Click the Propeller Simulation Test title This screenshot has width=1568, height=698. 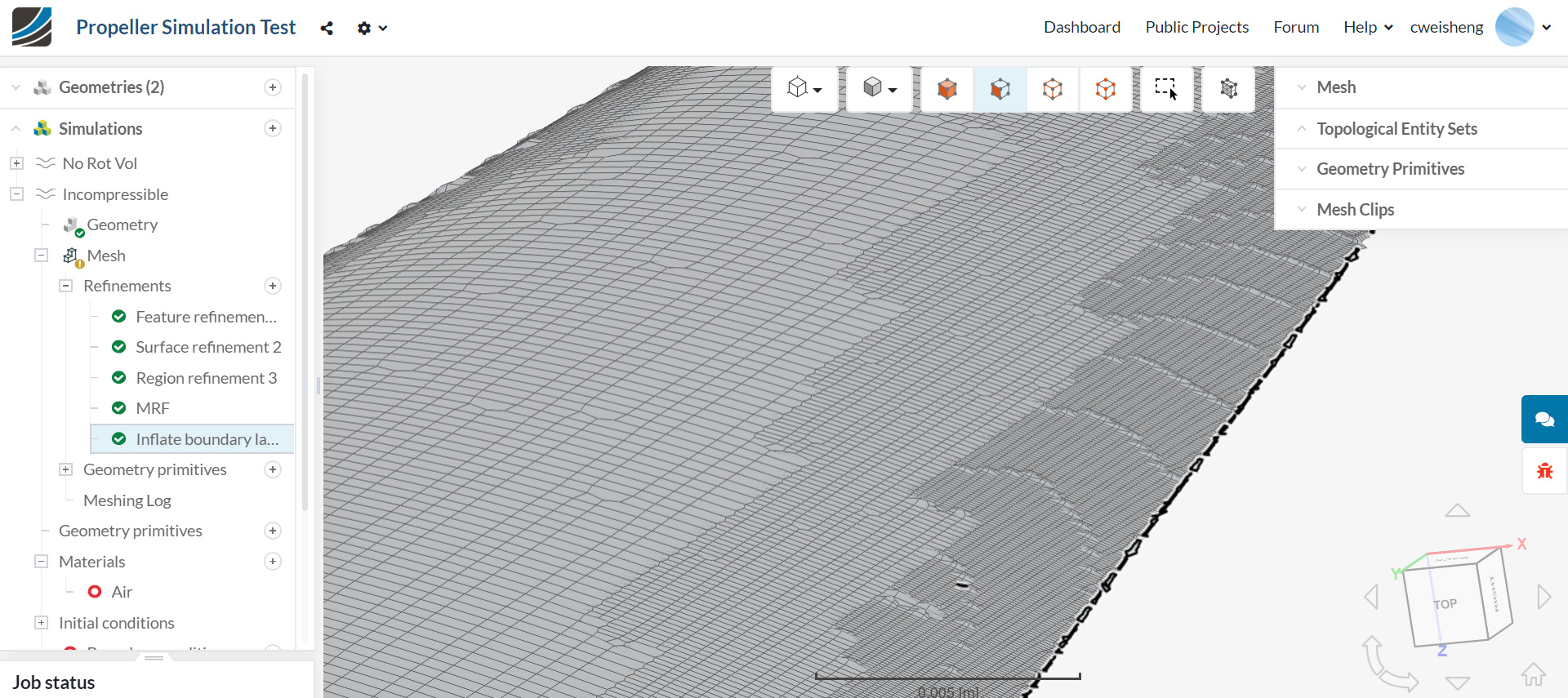(x=185, y=27)
